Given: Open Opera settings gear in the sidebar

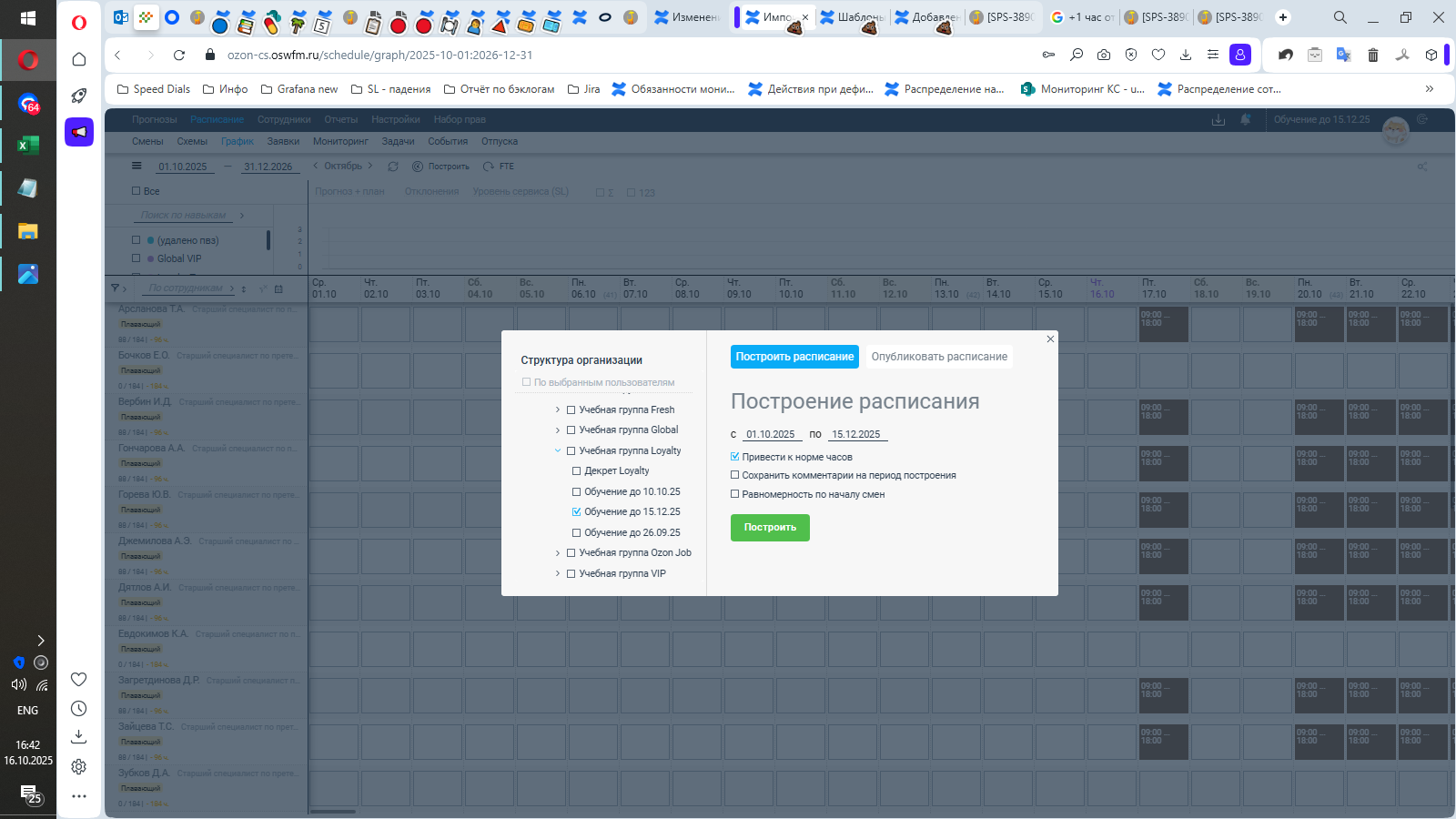Looking at the screenshot, I should [79, 766].
